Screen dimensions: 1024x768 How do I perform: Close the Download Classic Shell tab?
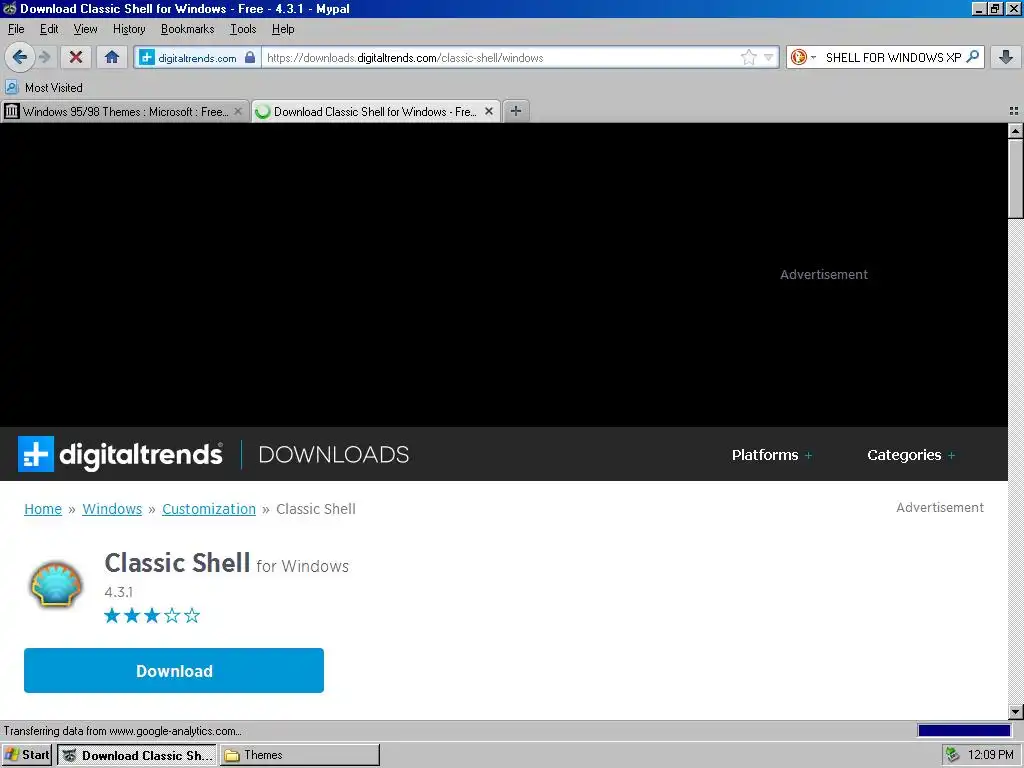(x=488, y=111)
